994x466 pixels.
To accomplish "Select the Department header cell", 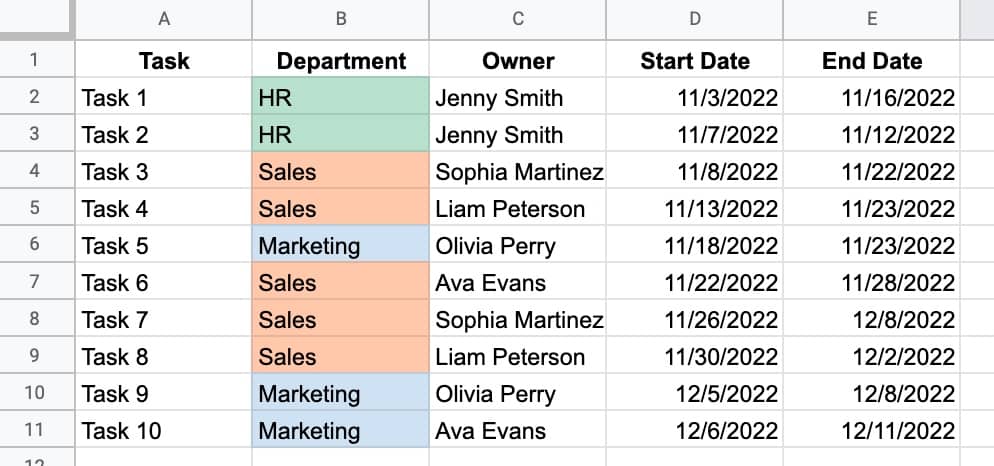I will 340,61.
